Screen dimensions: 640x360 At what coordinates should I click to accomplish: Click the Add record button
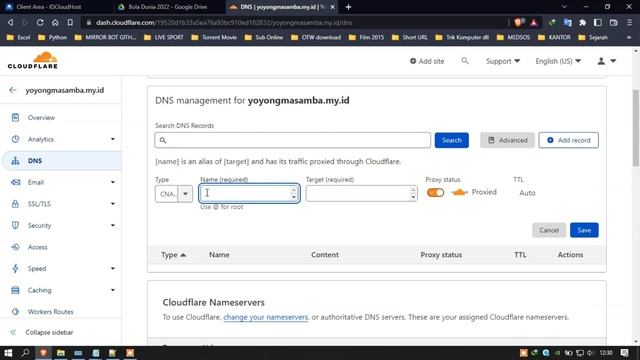(x=569, y=140)
